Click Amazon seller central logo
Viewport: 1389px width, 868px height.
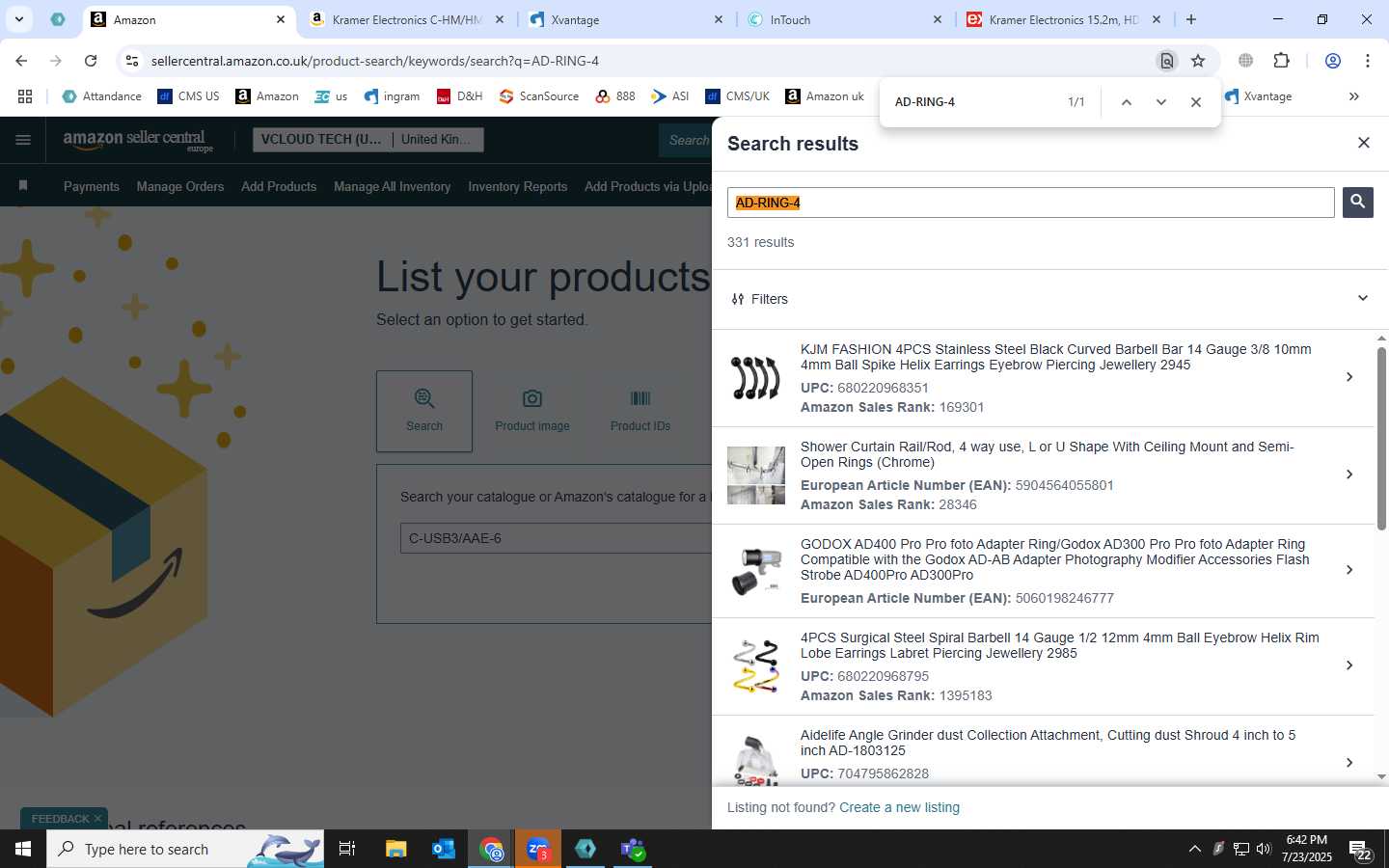click(138, 141)
